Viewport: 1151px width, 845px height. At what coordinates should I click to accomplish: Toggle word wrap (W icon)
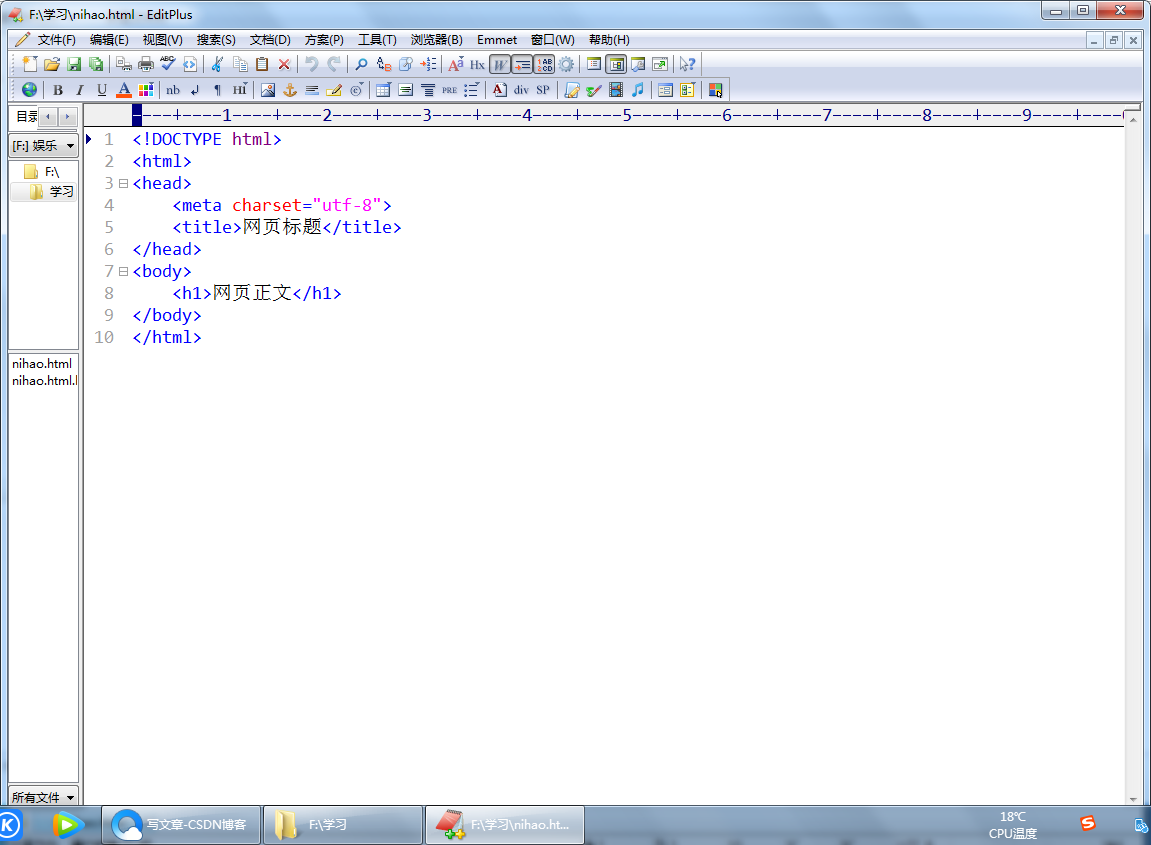pos(500,65)
